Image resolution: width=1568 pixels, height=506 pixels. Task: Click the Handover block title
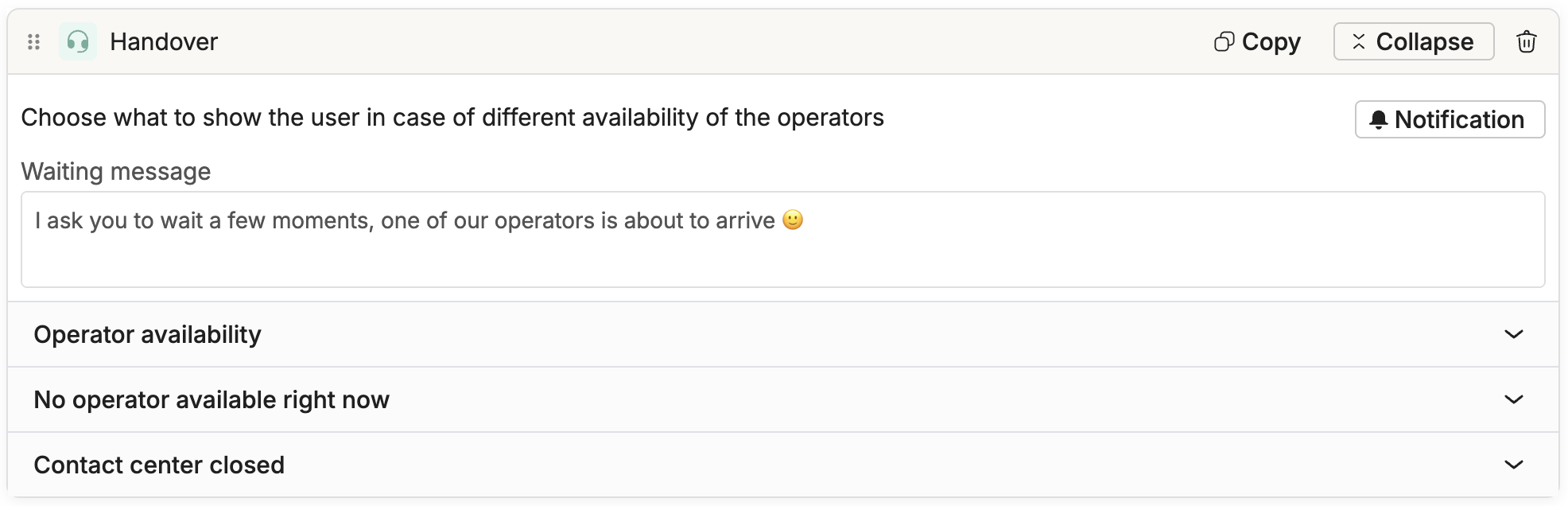[164, 42]
